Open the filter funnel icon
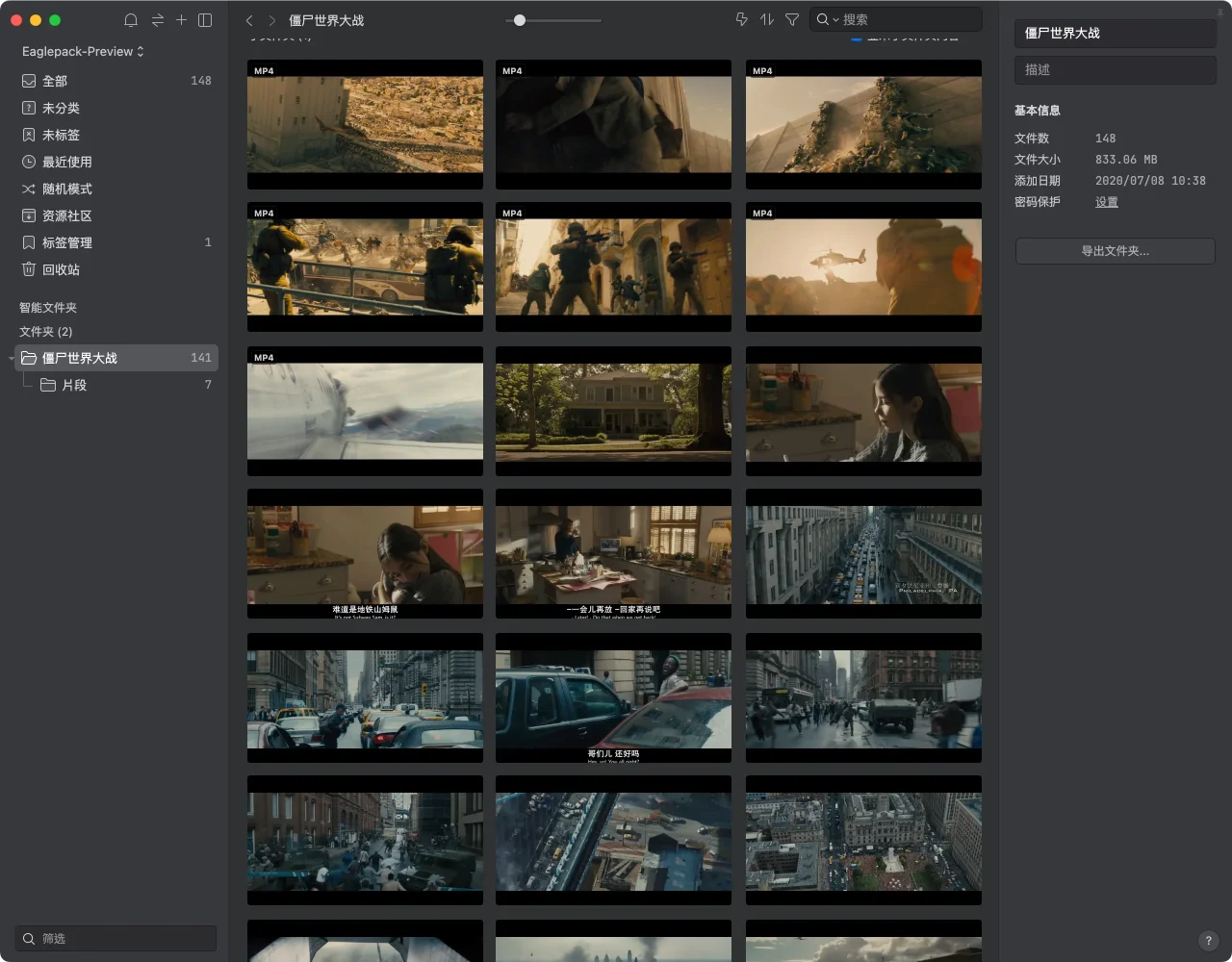1232x962 pixels. coord(792,19)
